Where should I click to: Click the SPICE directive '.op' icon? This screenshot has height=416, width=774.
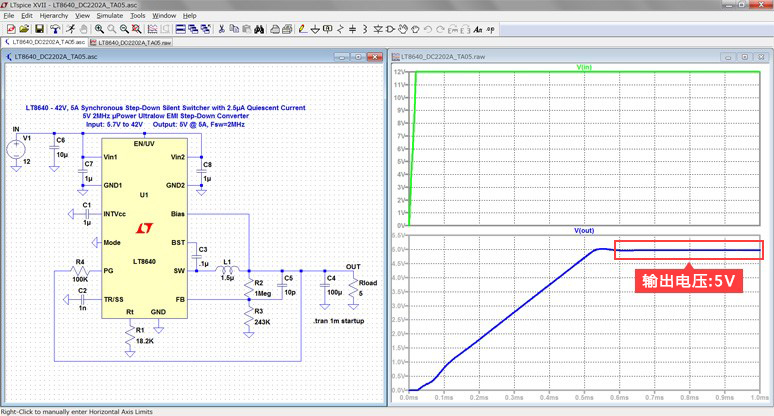[490, 29]
